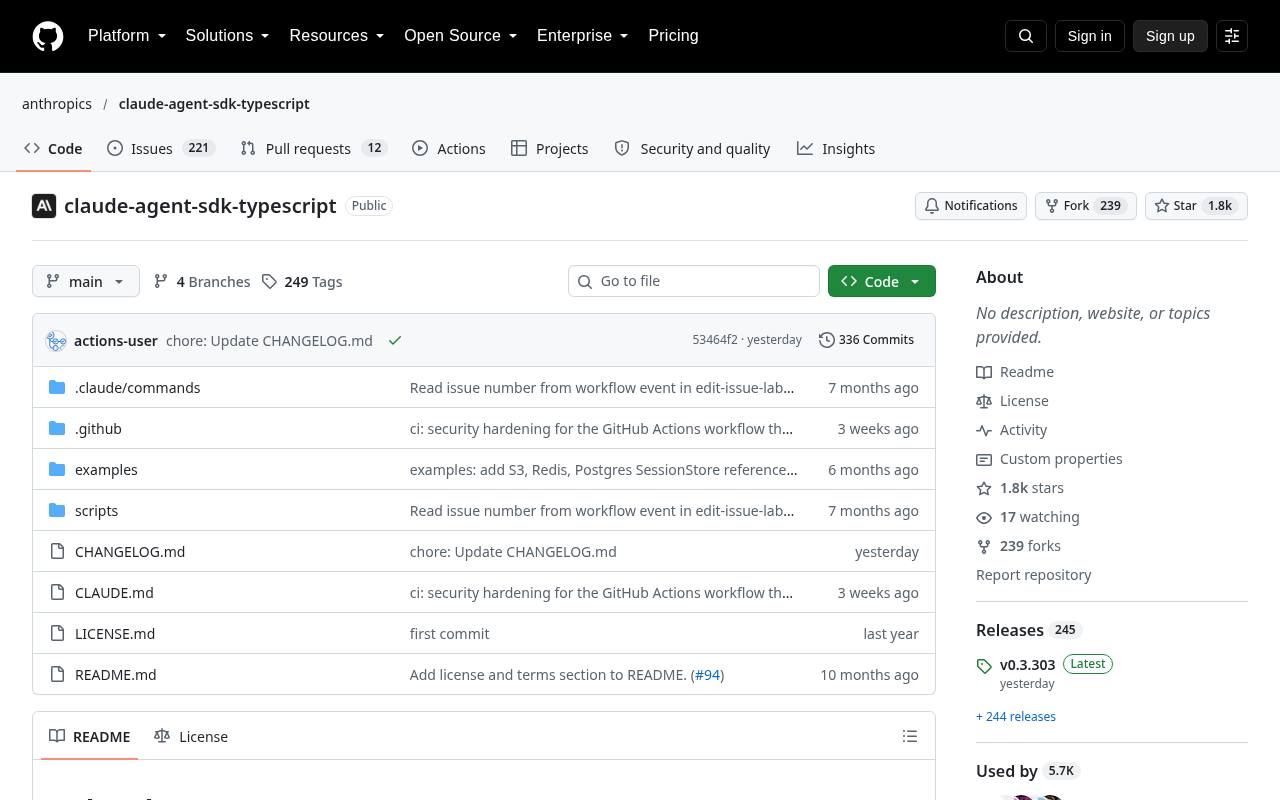Screen dimensions: 1280x800
Task: Click the scales icon beside License in About
Action: pyautogui.click(x=984, y=401)
